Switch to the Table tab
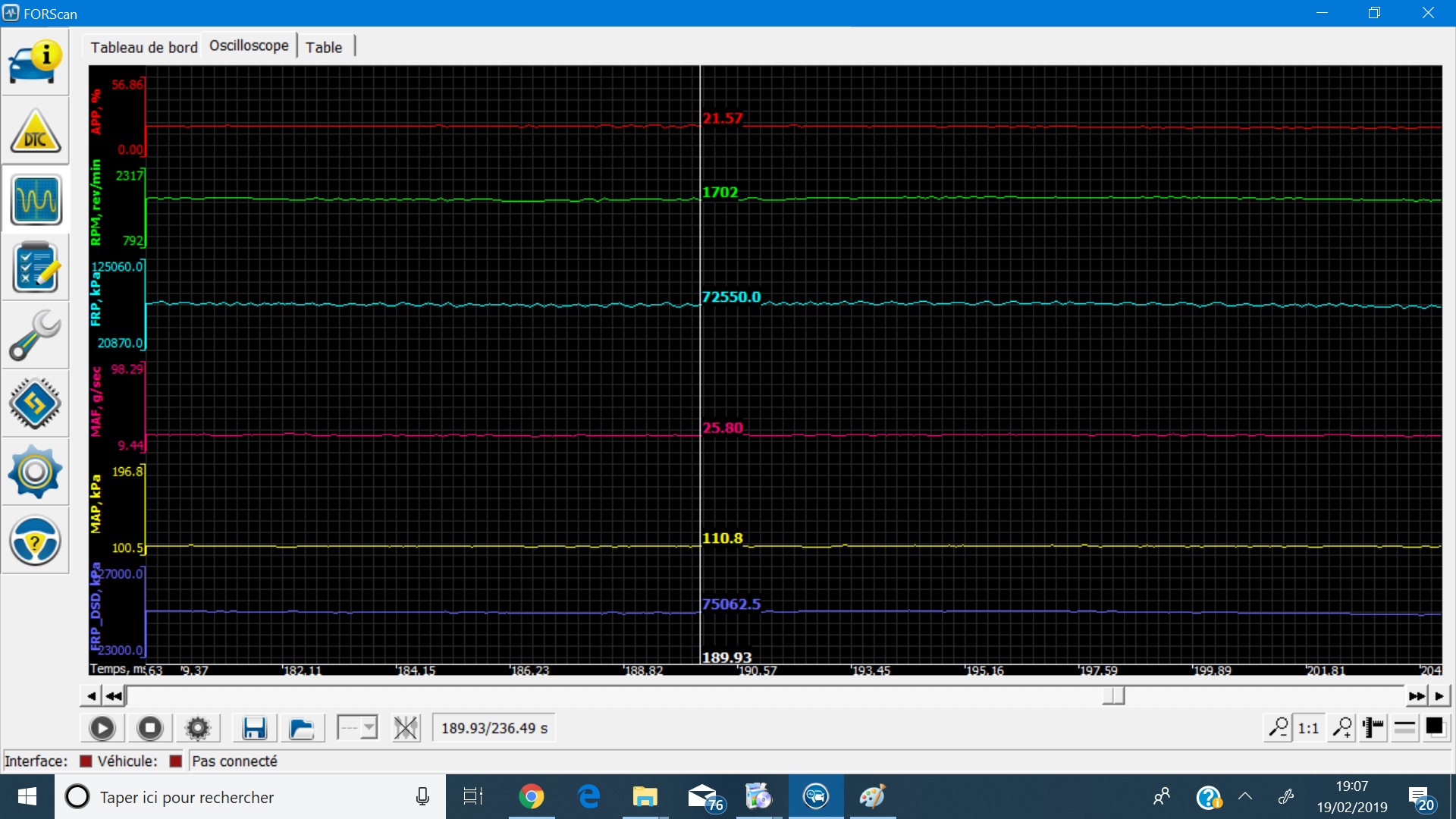 click(x=324, y=47)
